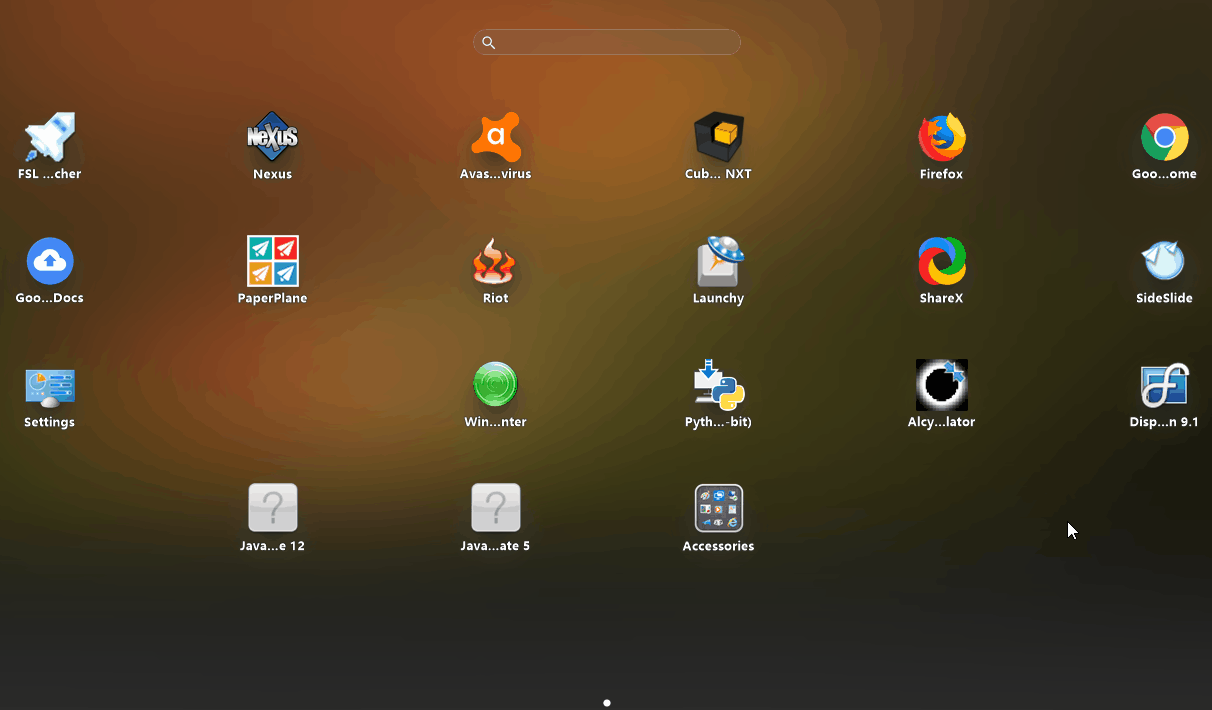Image resolution: width=1212 pixels, height=710 pixels.
Task: Click the 'Riot' label text
Action: (496, 298)
